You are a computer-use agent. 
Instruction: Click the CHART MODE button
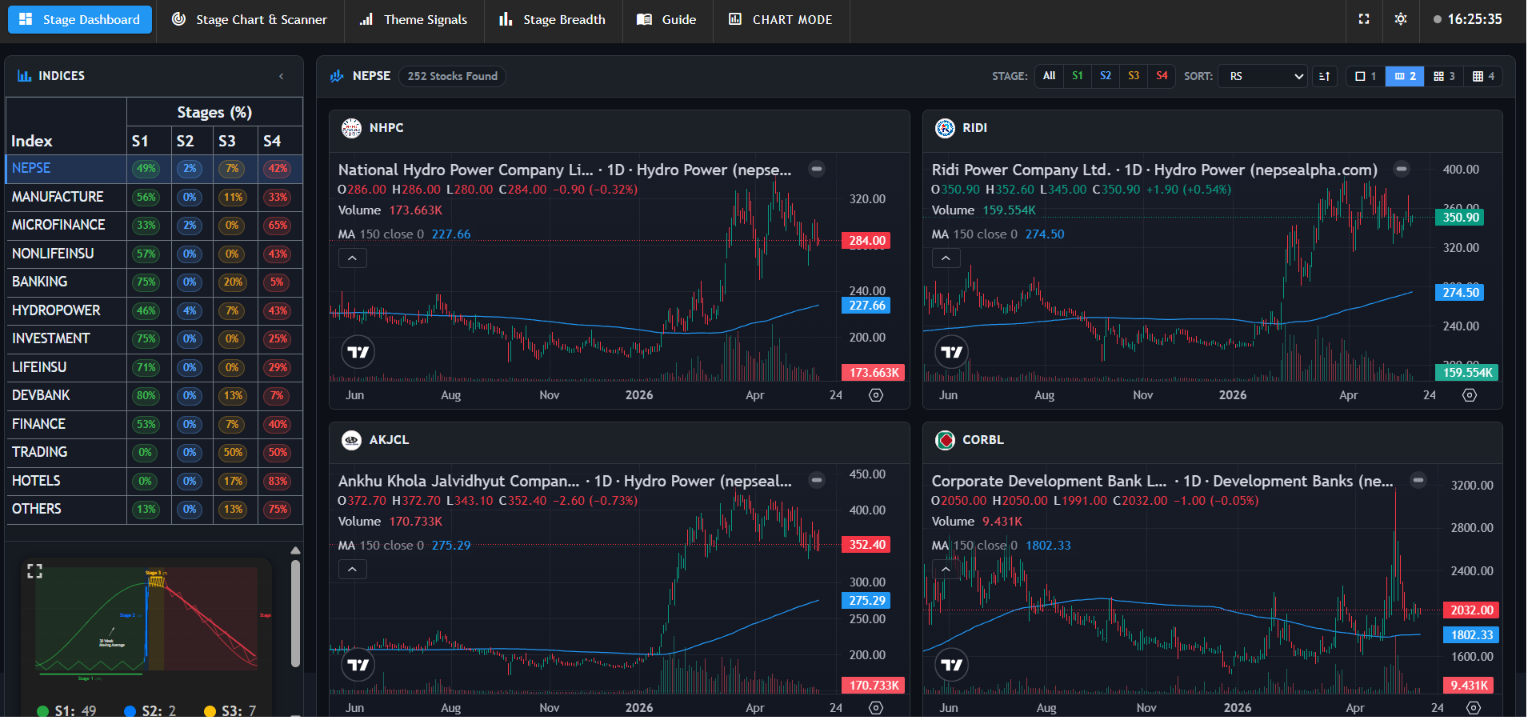(780, 19)
